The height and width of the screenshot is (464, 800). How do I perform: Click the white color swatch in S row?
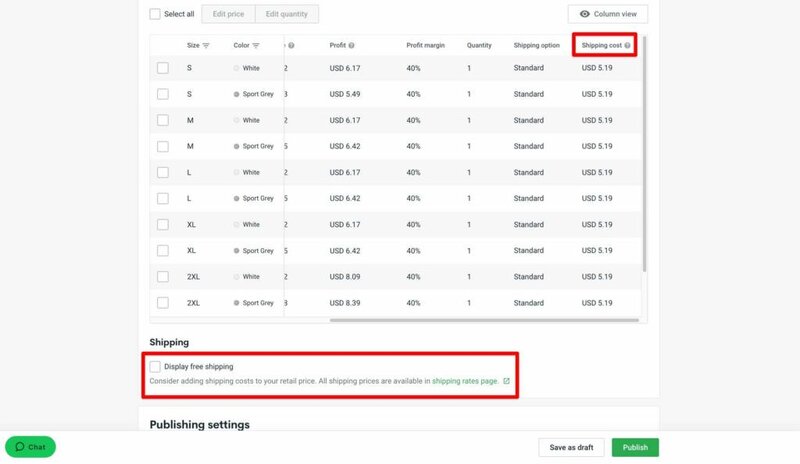(x=236, y=68)
